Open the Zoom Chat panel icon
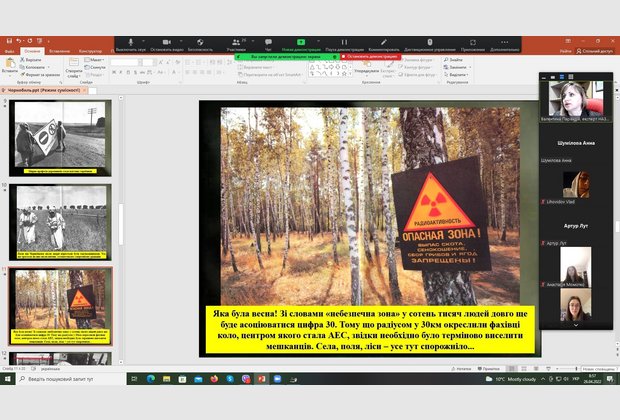 pyautogui.click(x=268, y=43)
